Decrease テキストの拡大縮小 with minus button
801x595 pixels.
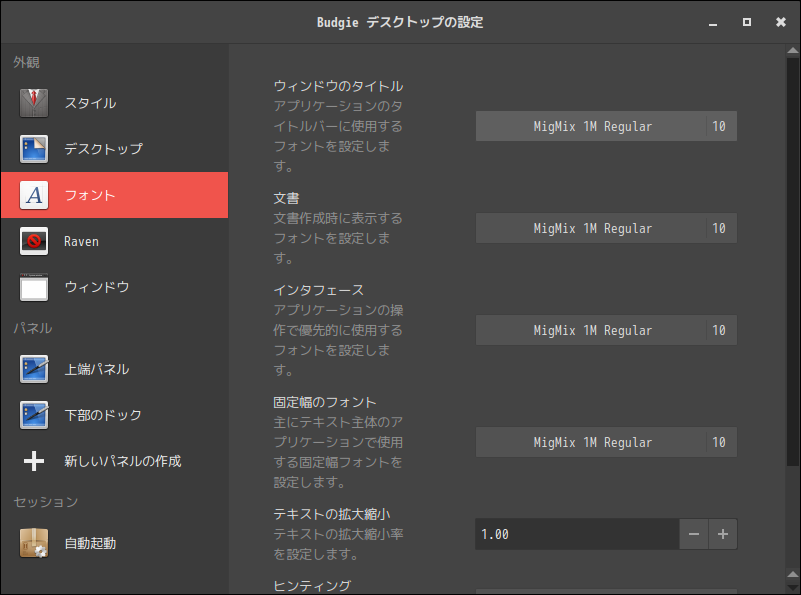click(x=694, y=534)
